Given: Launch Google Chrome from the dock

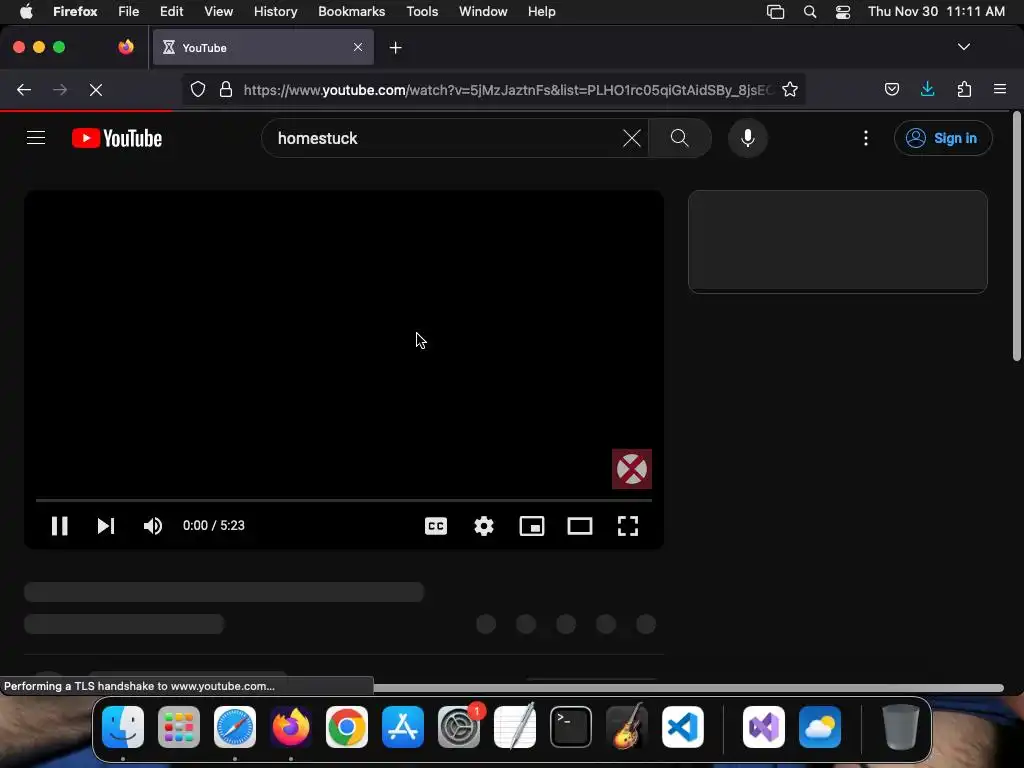Looking at the screenshot, I should pyautogui.click(x=347, y=727).
